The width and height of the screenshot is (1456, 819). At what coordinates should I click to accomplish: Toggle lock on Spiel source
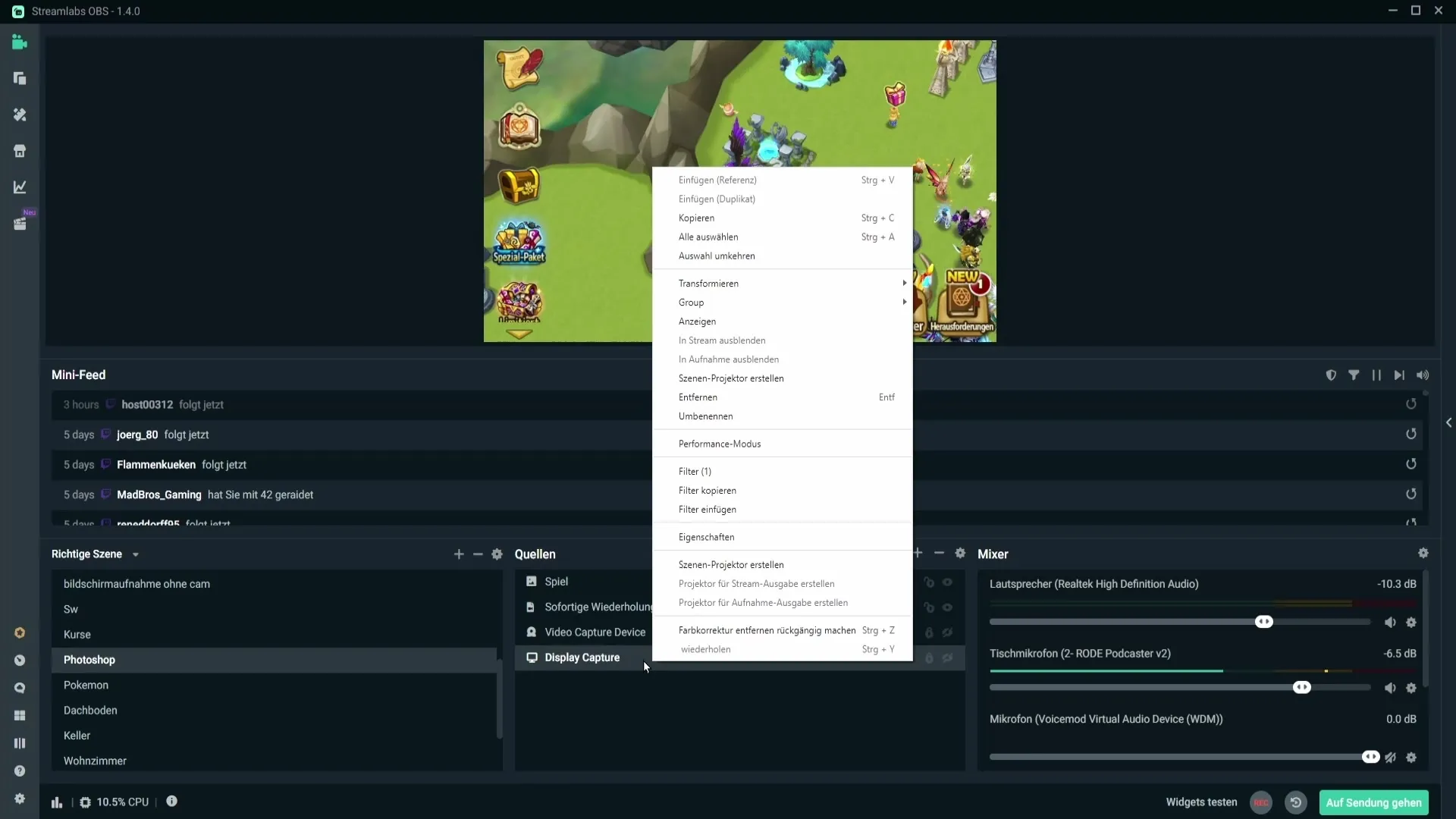929,582
